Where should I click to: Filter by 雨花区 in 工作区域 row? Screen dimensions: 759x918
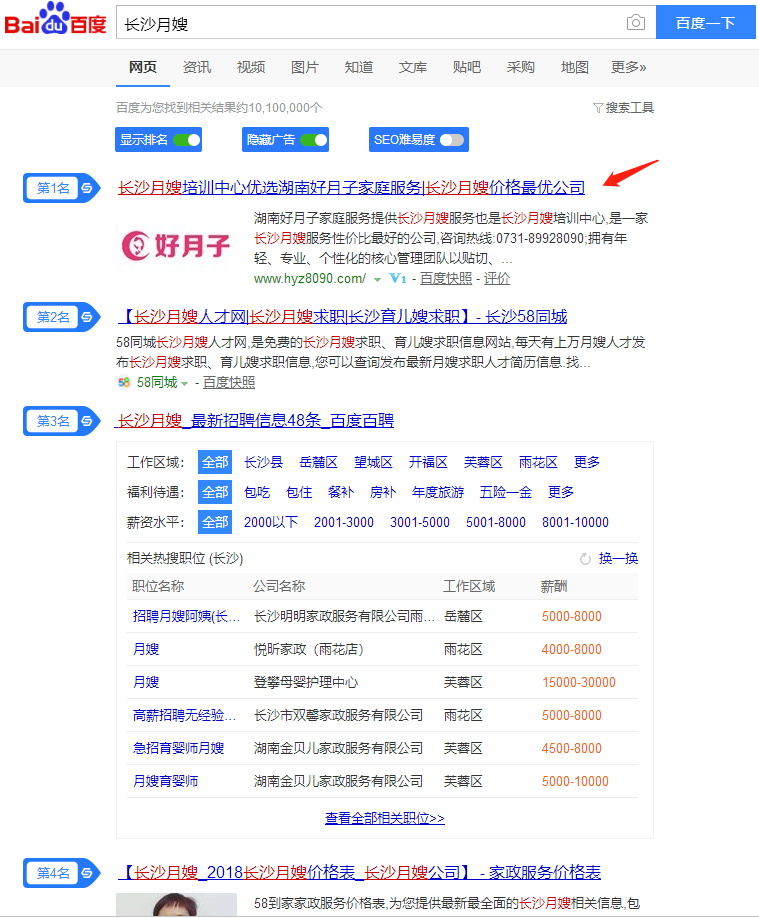(538, 463)
